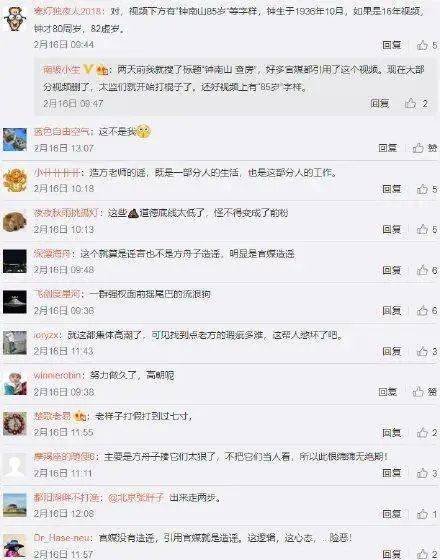Reply to the comment posted at 11:11
Viewport: 440px width, 560px height.
click(x=392, y=473)
